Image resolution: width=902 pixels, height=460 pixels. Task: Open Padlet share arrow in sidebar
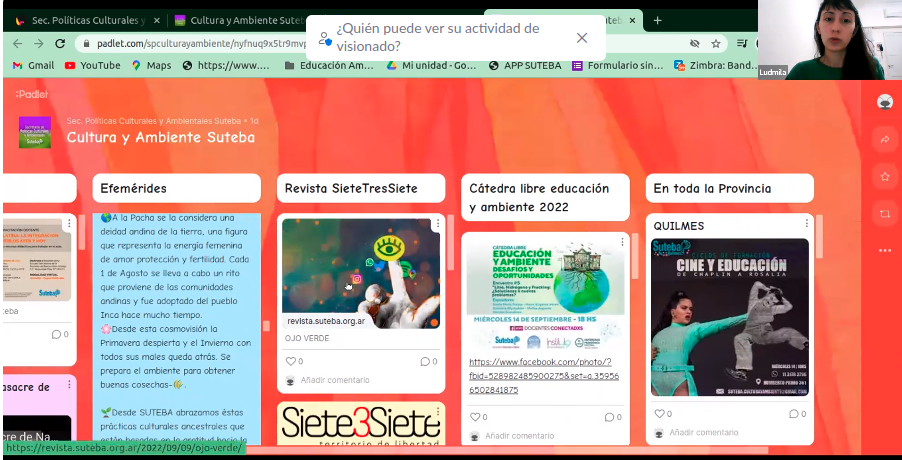tap(884, 140)
